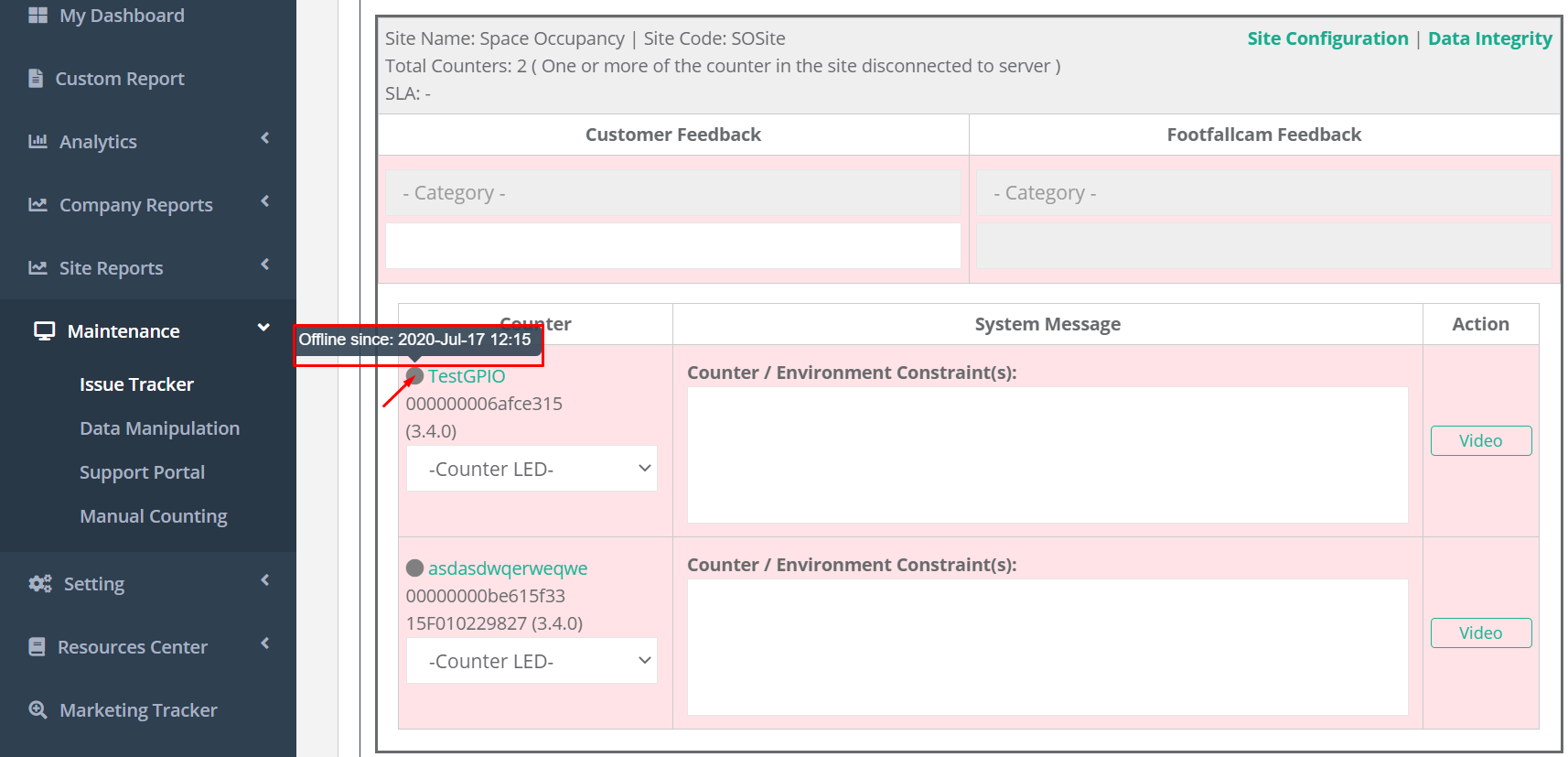Open Customer Feedback Category dropdown
1568x757 pixels.
point(672,193)
